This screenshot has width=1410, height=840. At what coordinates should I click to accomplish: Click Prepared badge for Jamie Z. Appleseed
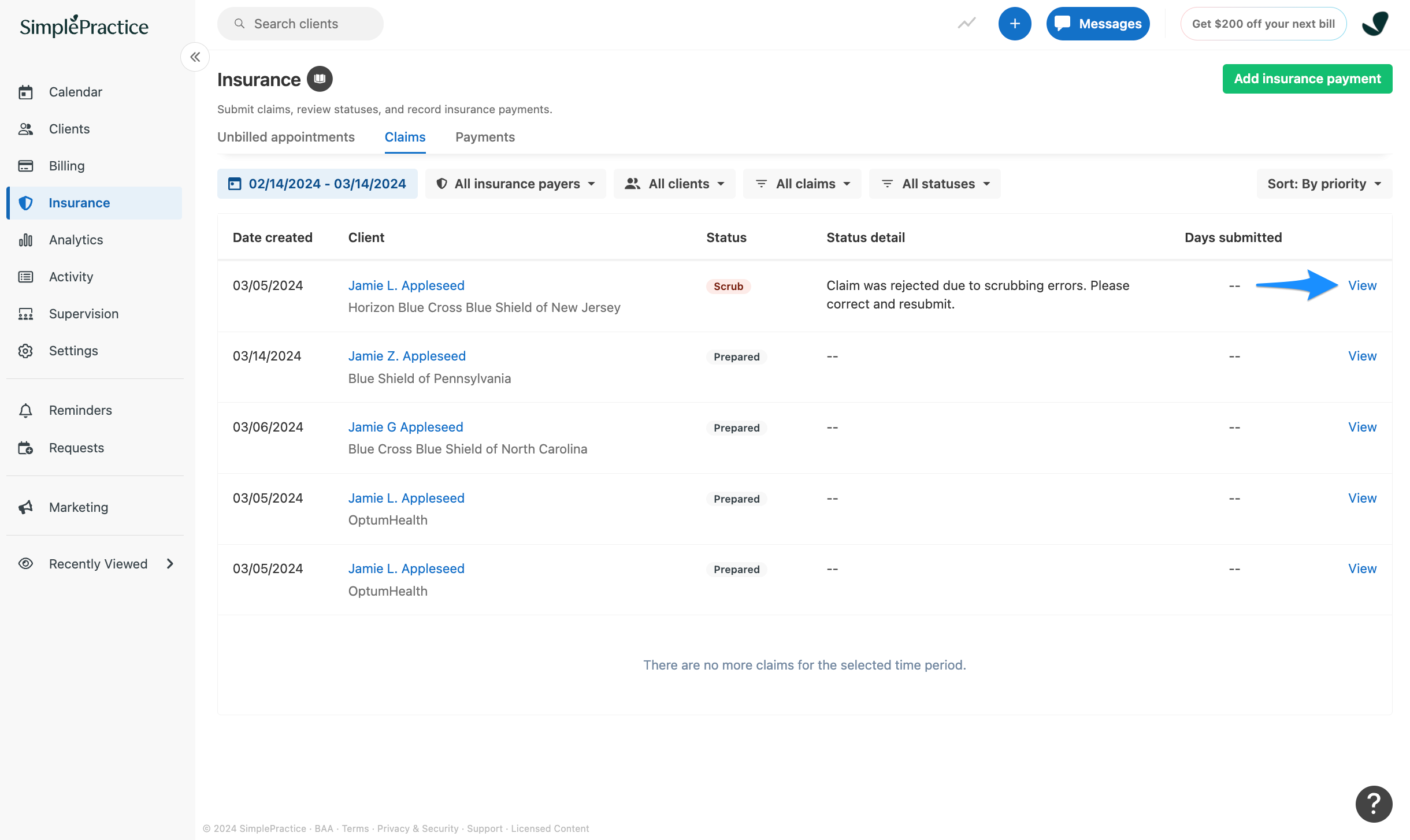(736, 356)
